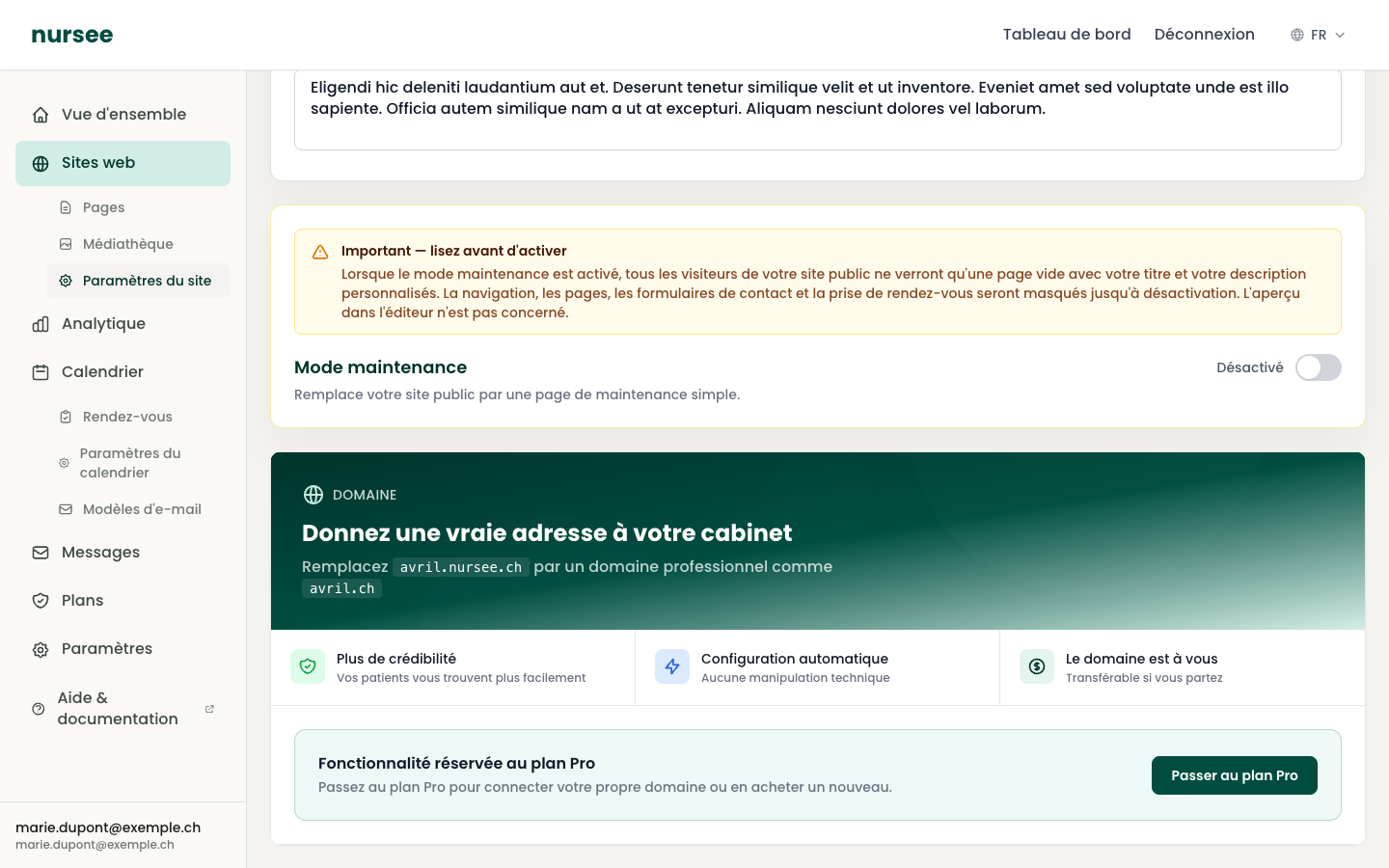Click the globe icon beside Sites web
Image resolution: width=1389 pixels, height=868 pixels.
pos(41,164)
